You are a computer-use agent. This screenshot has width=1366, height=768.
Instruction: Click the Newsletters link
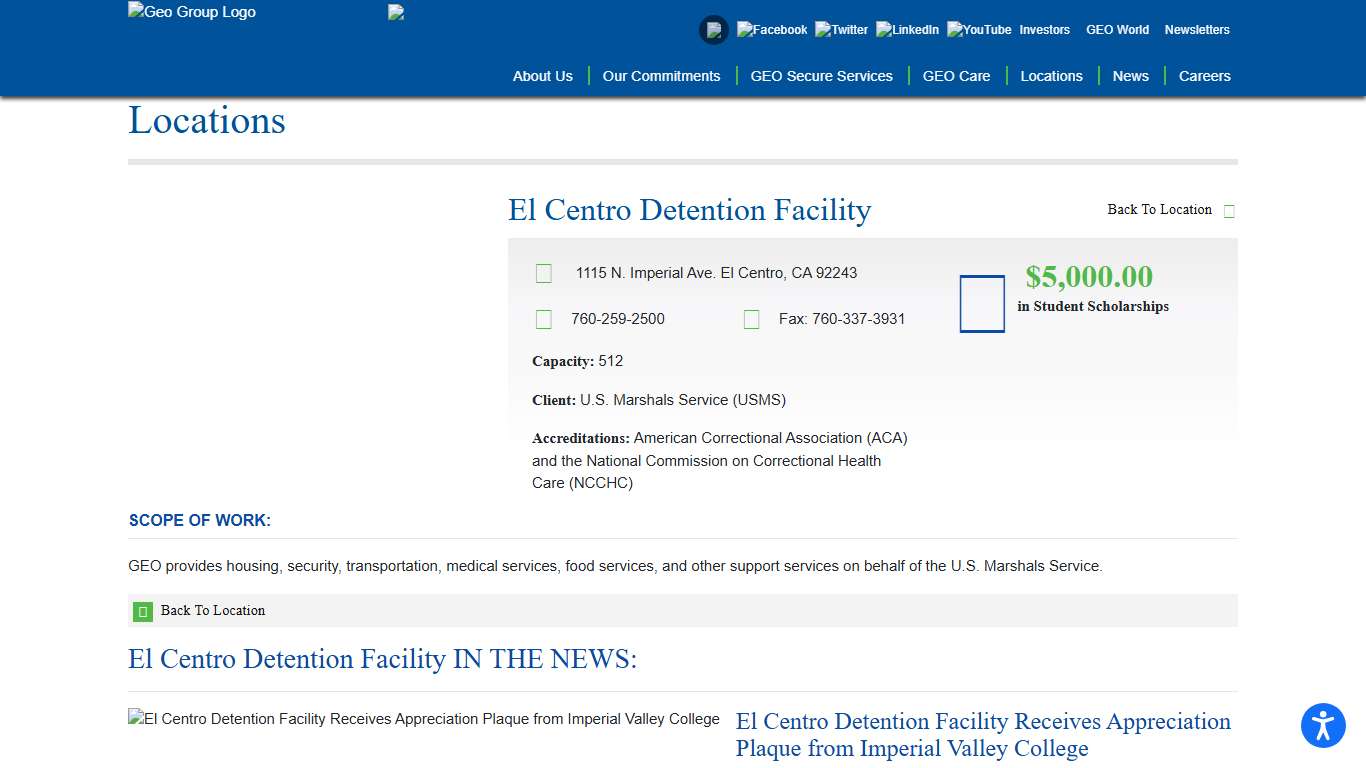(1197, 30)
